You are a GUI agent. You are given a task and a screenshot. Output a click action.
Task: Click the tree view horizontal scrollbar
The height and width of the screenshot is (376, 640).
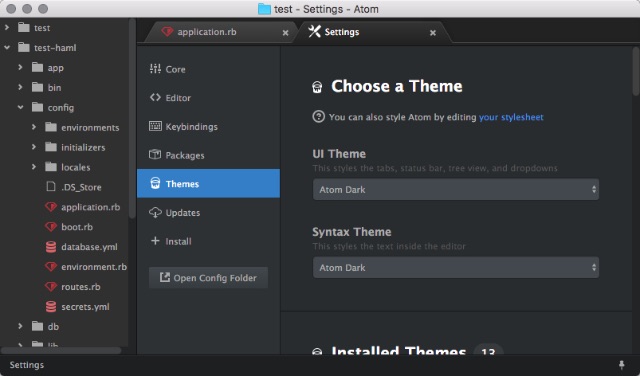coord(61,350)
